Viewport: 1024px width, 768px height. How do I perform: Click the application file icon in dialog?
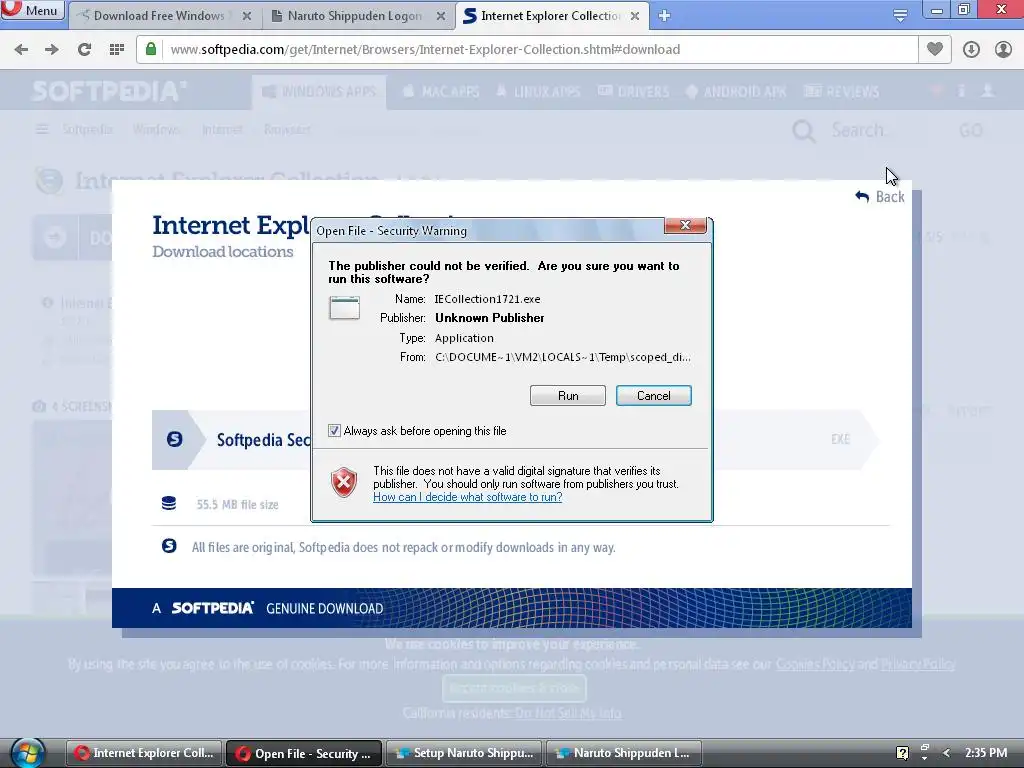344,308
